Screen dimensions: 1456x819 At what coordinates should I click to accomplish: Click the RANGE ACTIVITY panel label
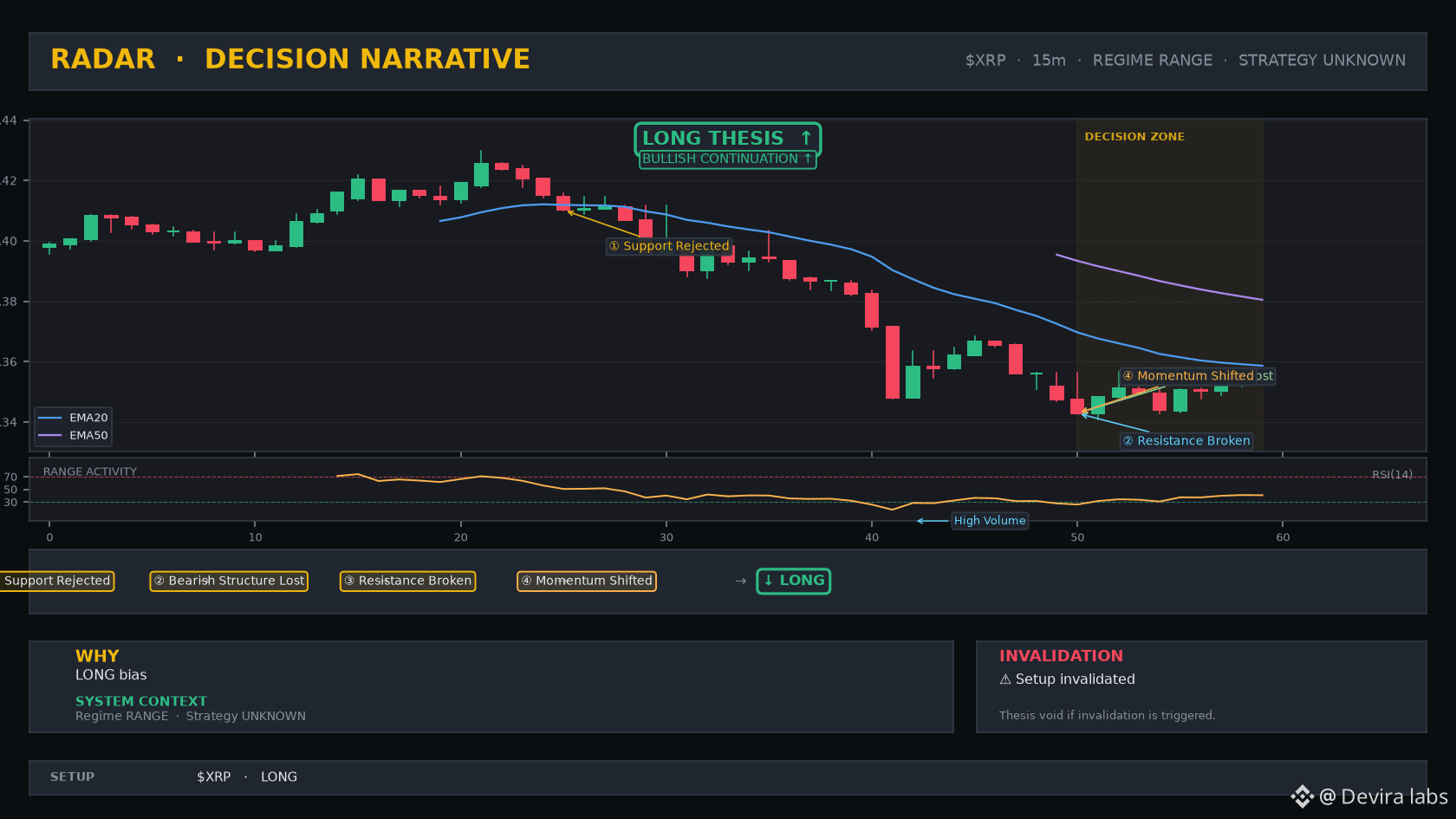point(90,472)
